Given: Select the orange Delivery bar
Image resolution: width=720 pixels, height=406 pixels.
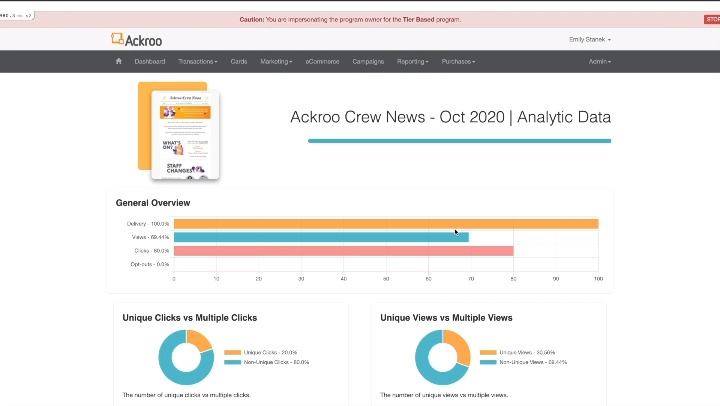Looking at the screenshot, I should 386,224.
